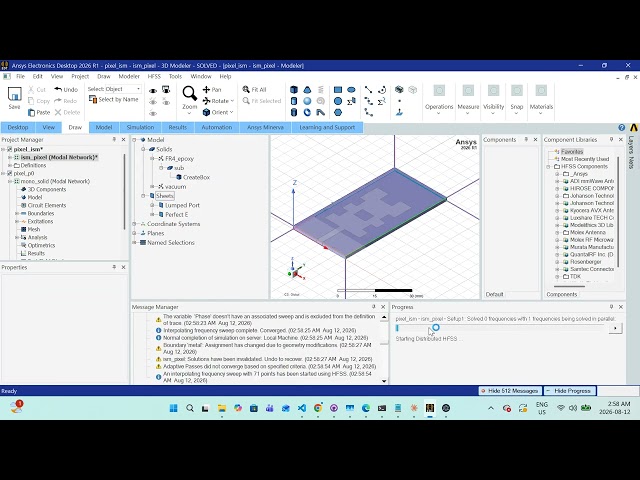Click the Progress panel arrow button
Image resolution: width=640 pixels, height=480 pixels.
coord(615,328)
